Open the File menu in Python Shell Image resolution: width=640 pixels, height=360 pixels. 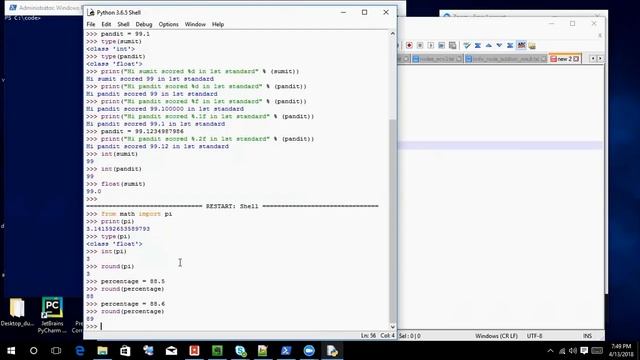pos(91,24)
